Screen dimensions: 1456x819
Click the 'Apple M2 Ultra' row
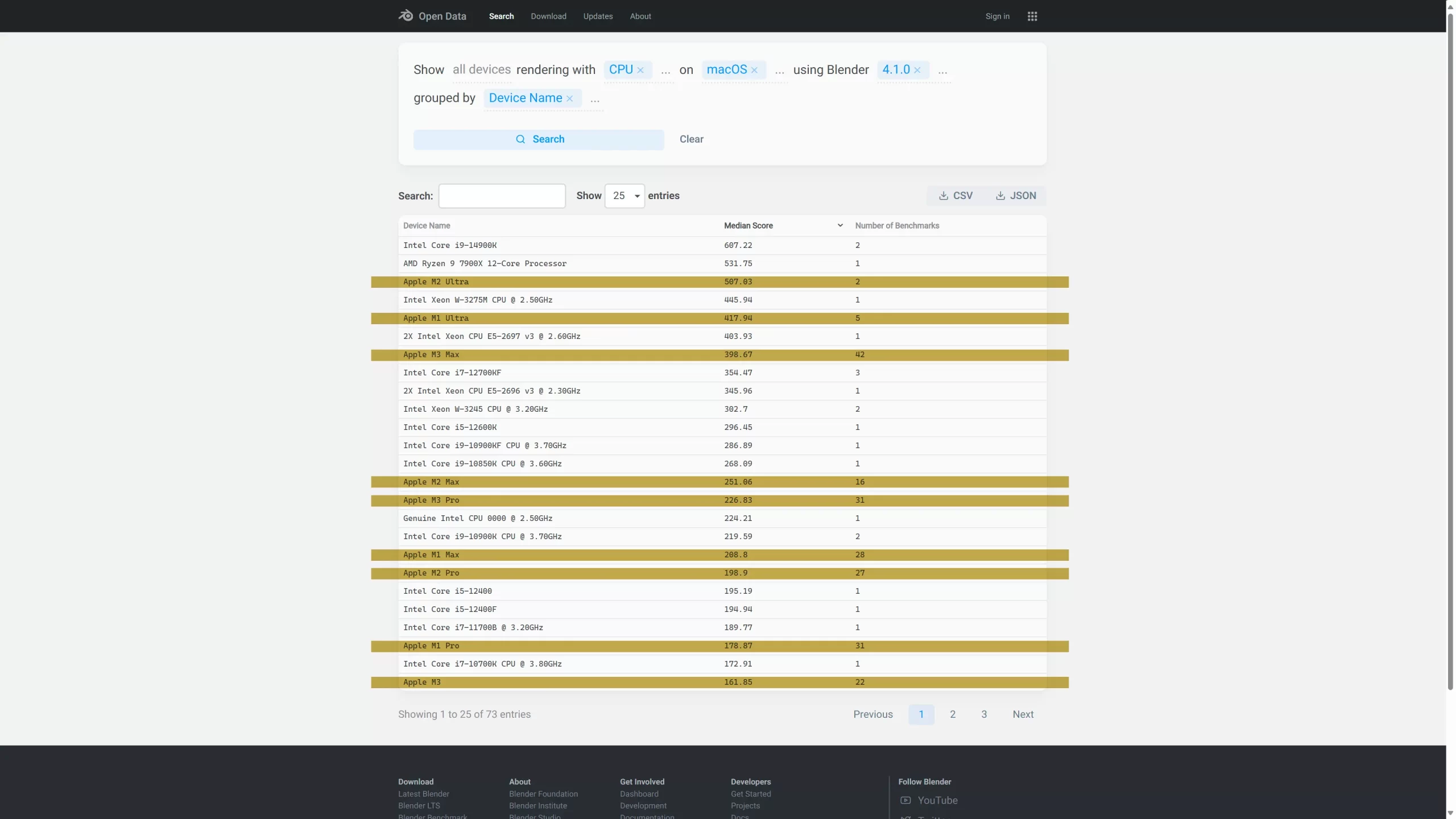[722, 282]
